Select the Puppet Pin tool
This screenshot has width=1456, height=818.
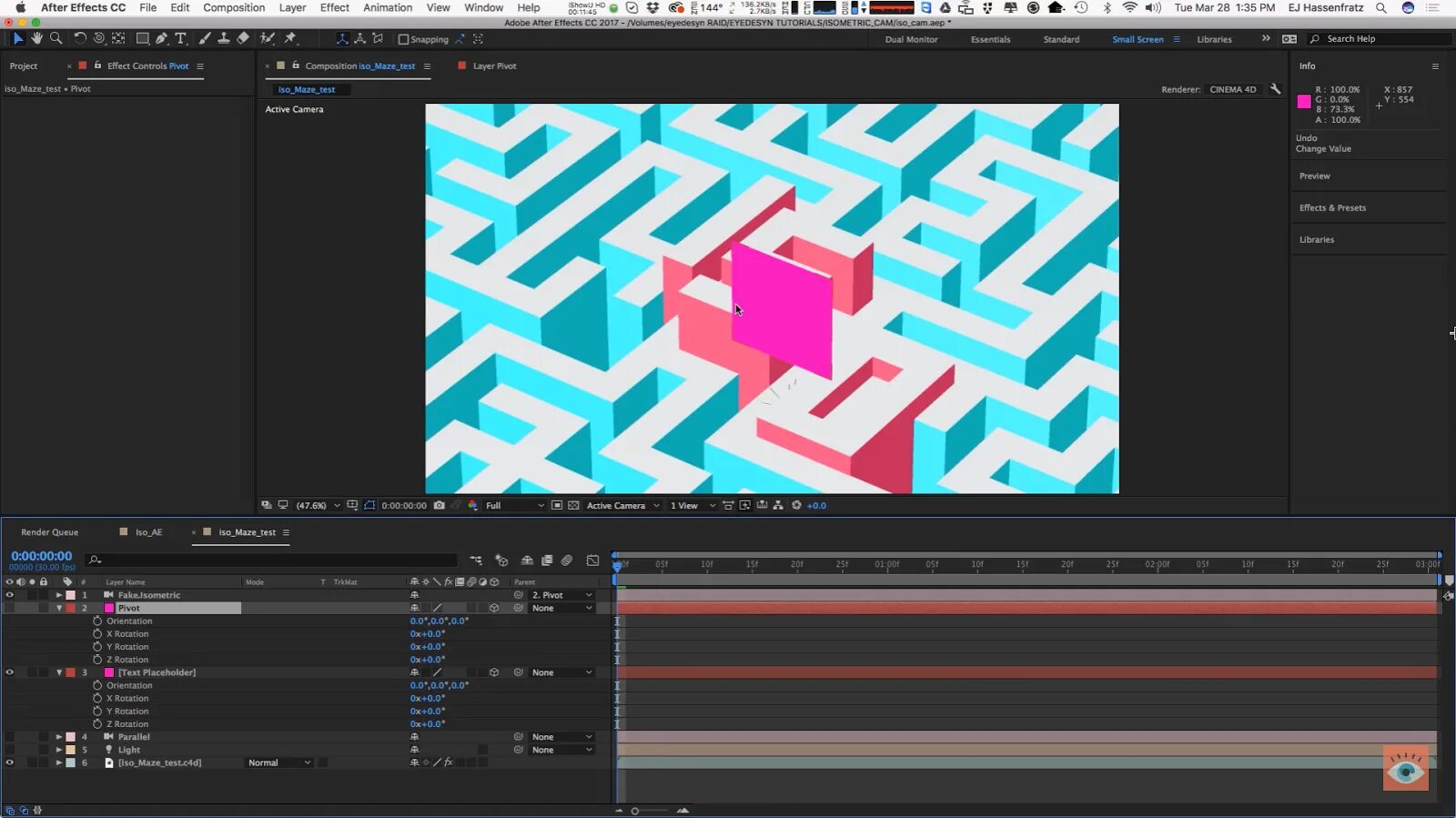(291, 38)
